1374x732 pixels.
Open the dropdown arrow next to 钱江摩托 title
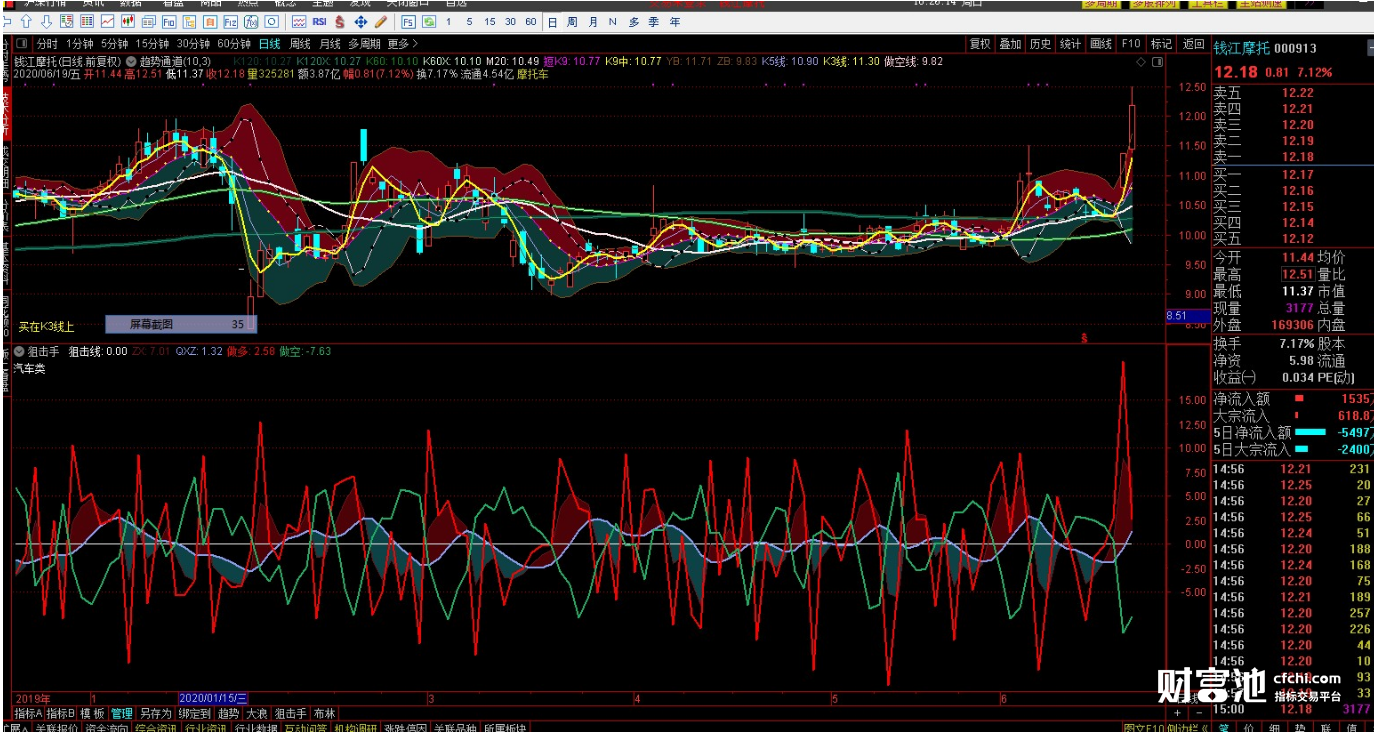130,62
